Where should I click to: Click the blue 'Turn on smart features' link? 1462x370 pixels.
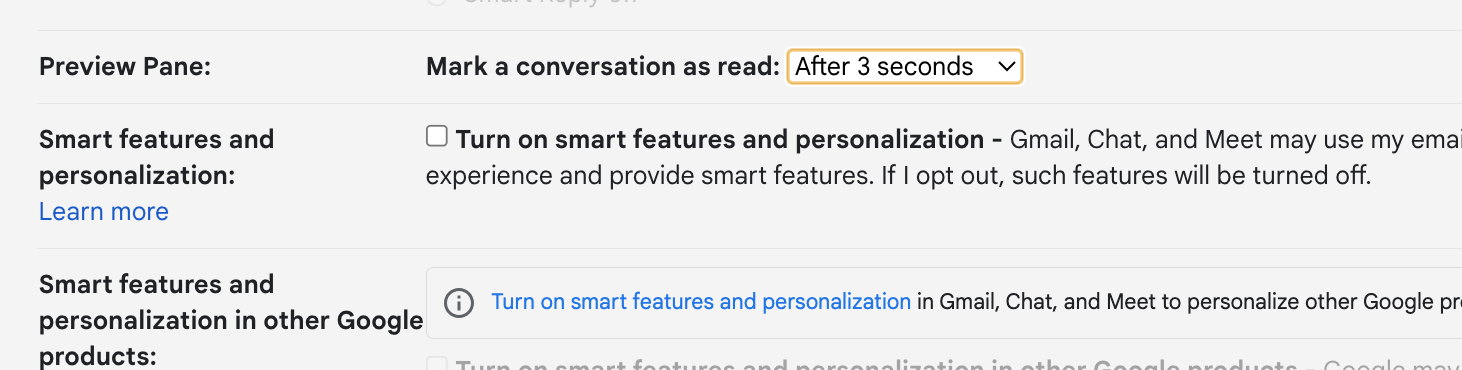pyautogui.click(x=701, y=301)
